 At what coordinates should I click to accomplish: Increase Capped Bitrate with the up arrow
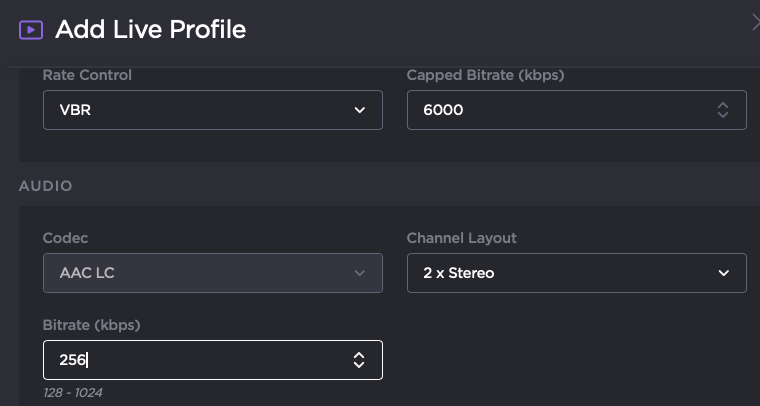(x=723, y=105)
